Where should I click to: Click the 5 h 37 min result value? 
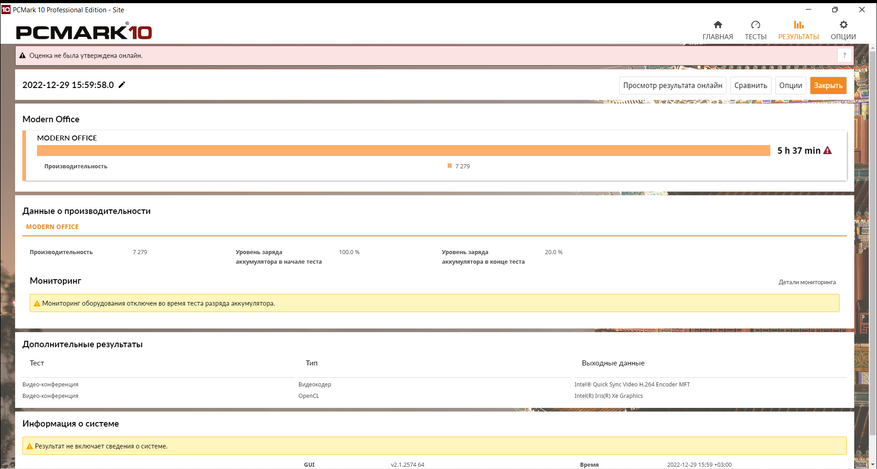(x=799, y=150)
